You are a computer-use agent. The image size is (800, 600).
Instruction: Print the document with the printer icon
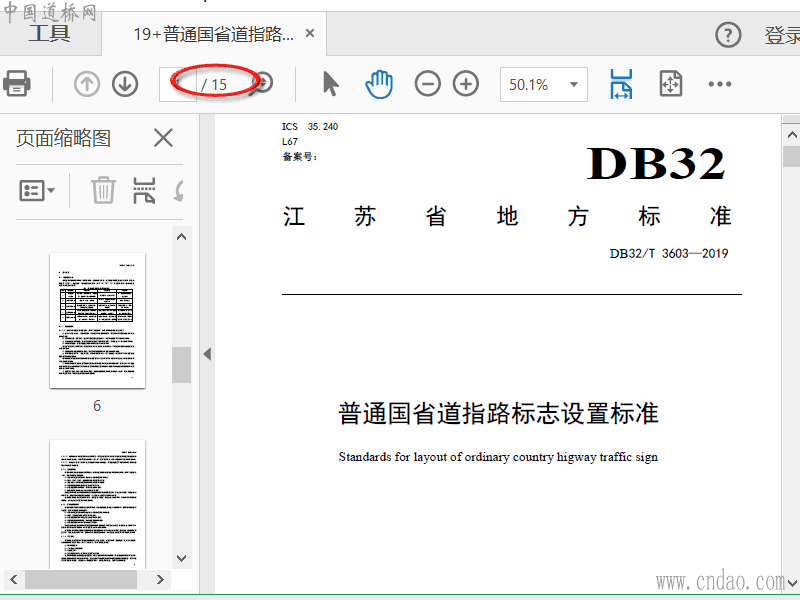pos(17,84)
